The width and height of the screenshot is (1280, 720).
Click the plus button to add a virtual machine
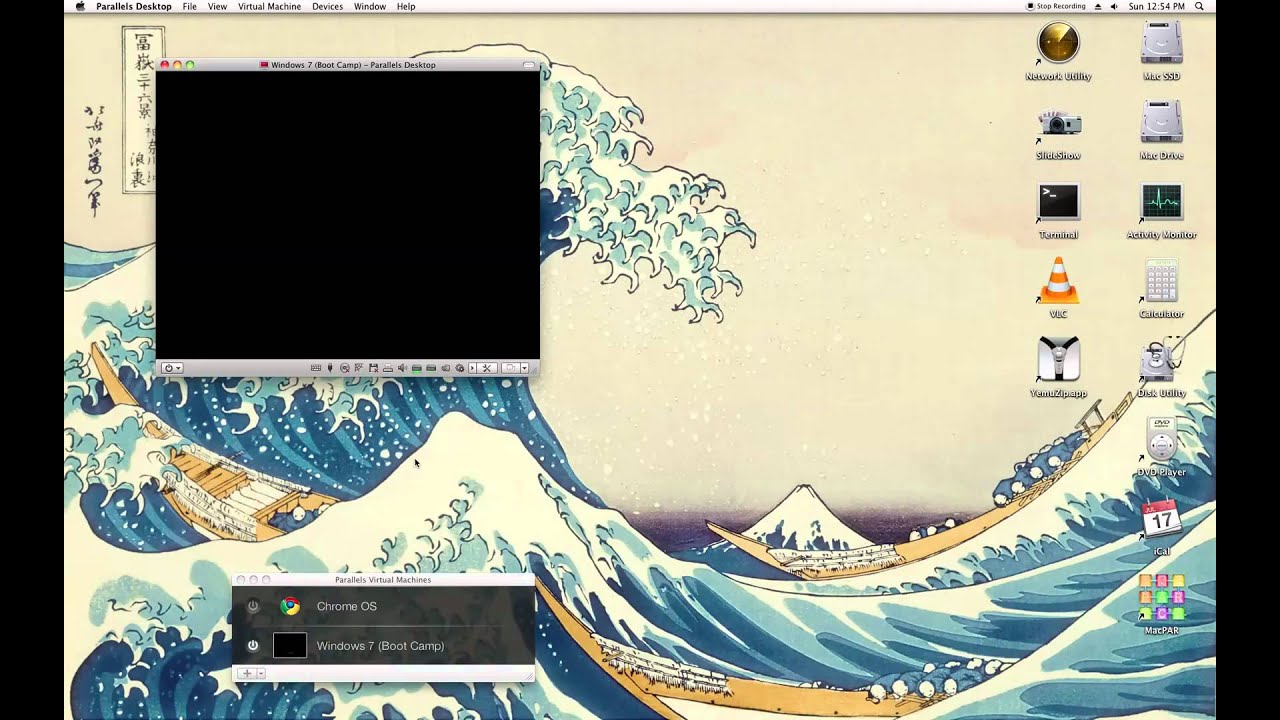pos(247,674)
